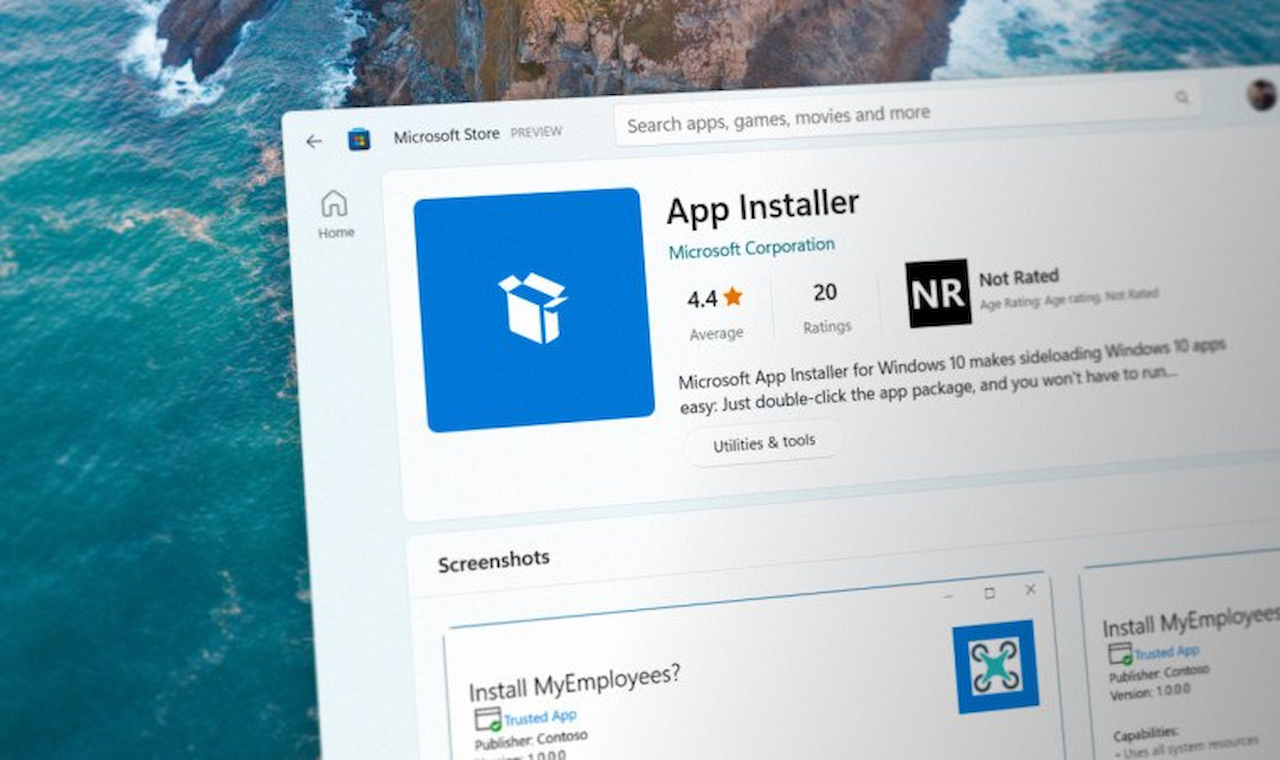Click the close X in the screenshot preview
Image resolution: width=1280 pixels, height=760 pixels.
click(x=1030, y=590)
